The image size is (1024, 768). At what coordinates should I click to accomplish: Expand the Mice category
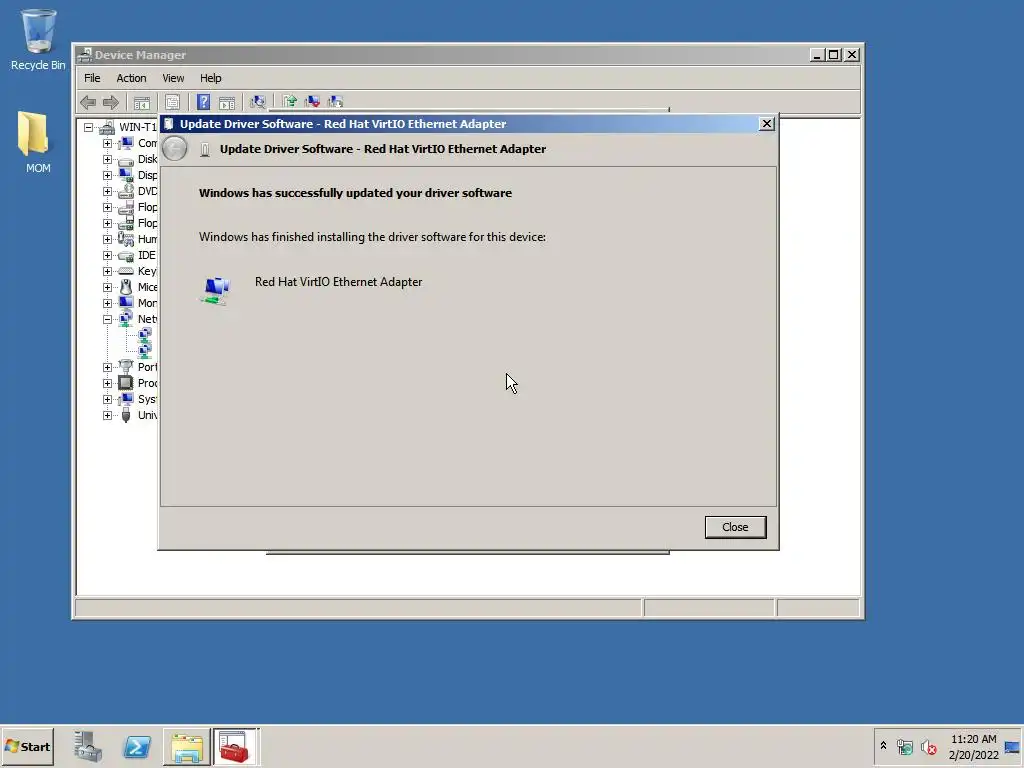(107, 287)
